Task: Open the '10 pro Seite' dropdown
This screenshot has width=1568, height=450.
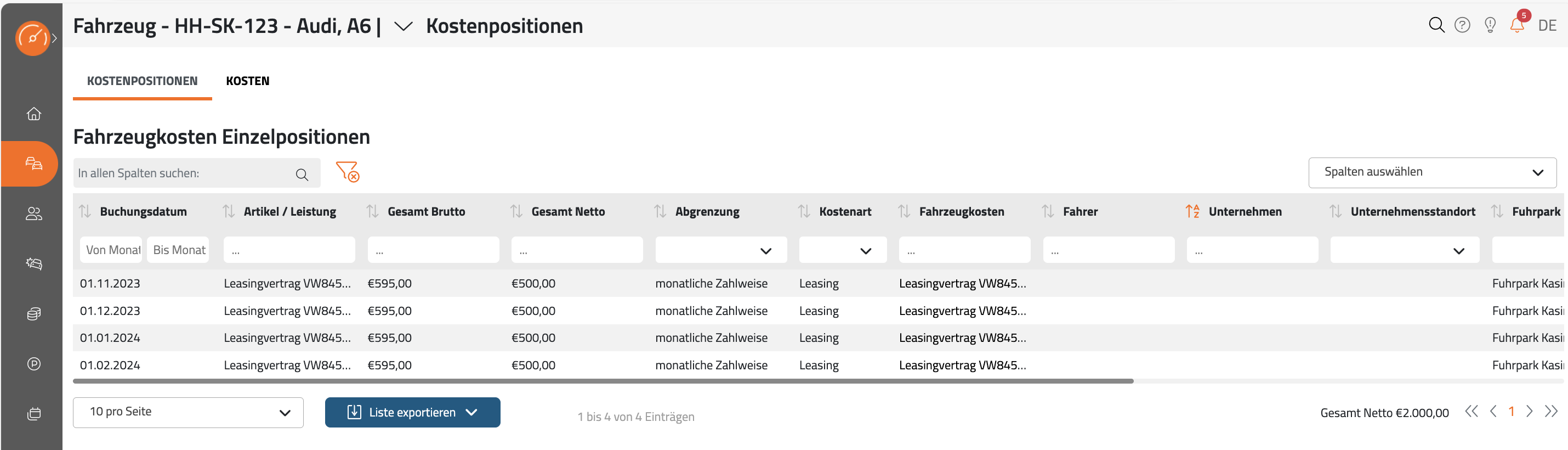Action: pyautogui.click(x=188, y=412)
